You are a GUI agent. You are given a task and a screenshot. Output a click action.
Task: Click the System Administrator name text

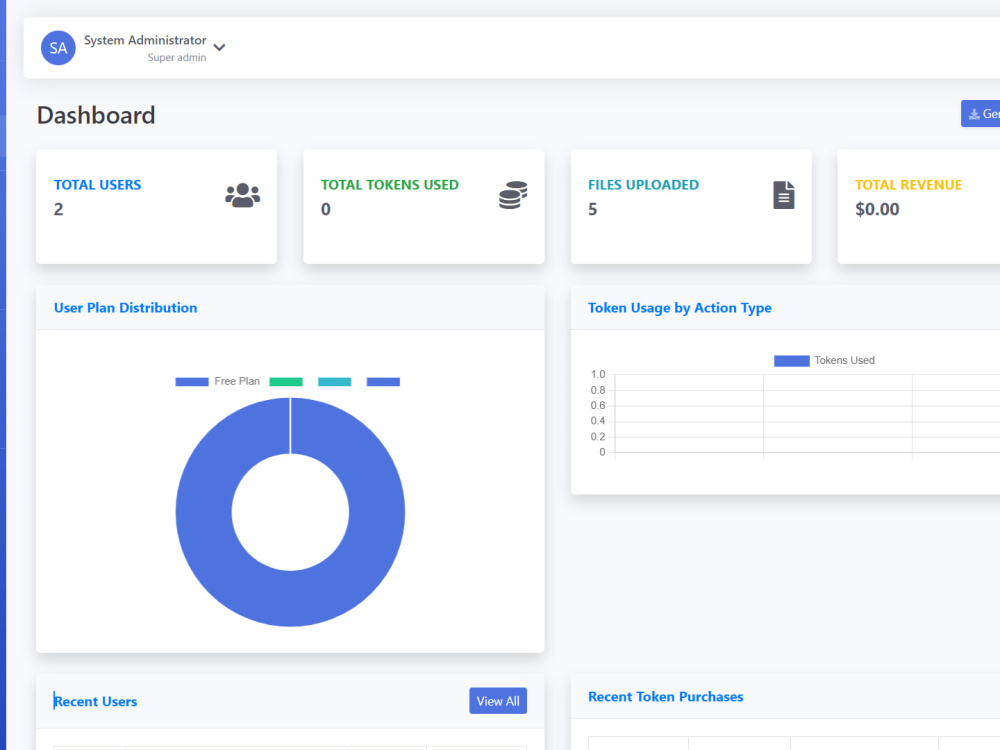[145, 40]
